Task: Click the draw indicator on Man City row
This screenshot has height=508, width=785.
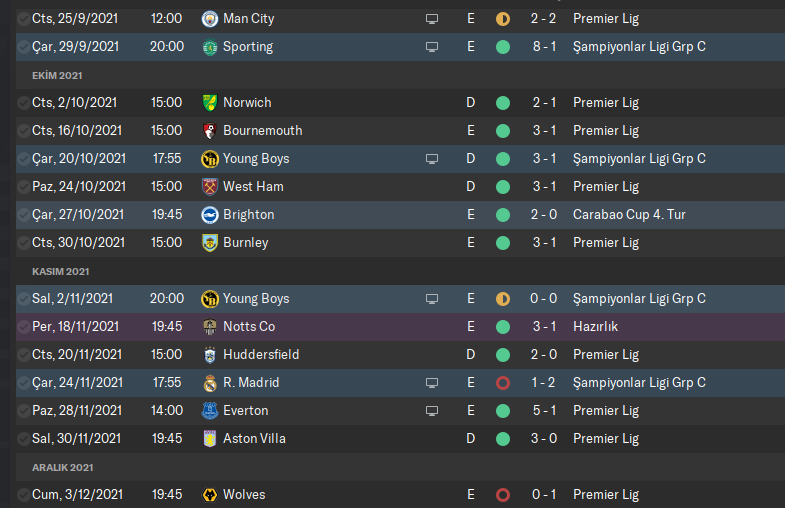Action: pos(502,19)
